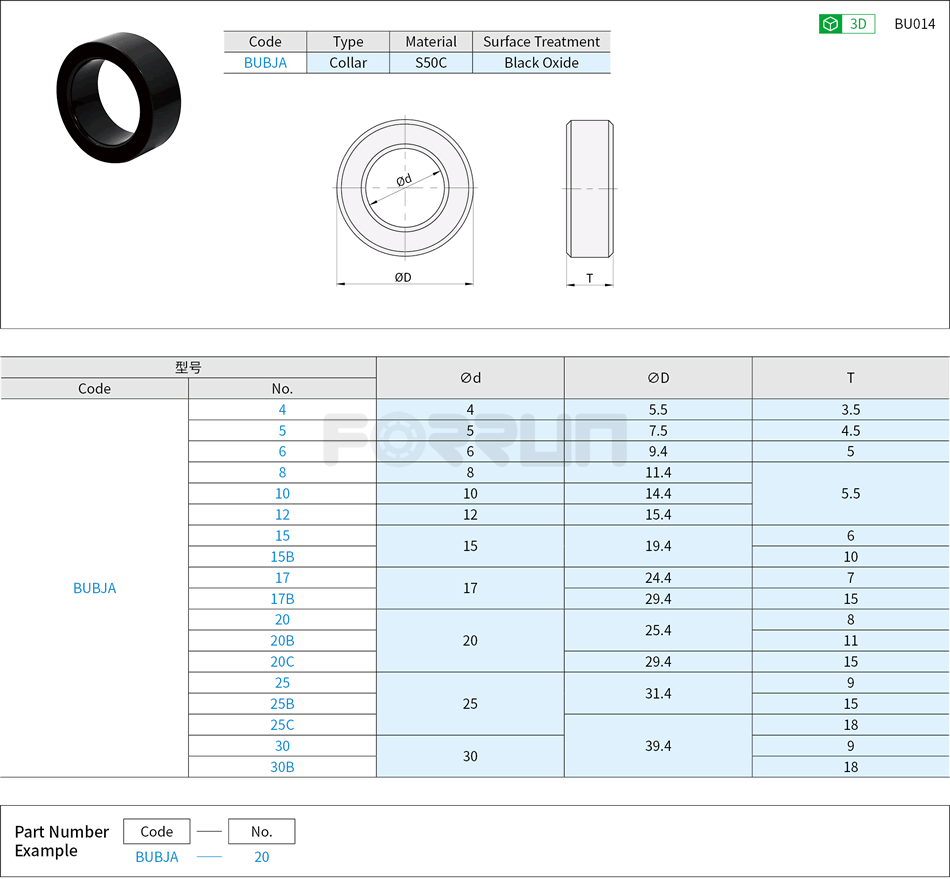Select model No. 15B

[282, 557]
